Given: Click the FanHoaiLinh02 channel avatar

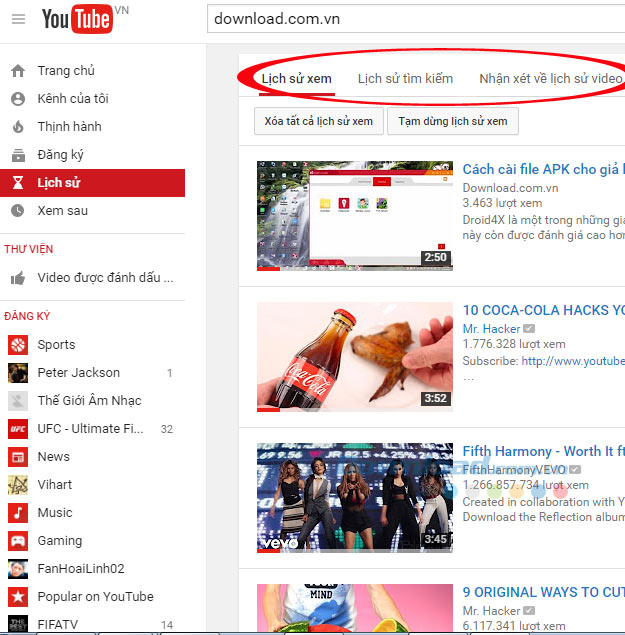Looking at the screenshot, I should pos(18,569).
